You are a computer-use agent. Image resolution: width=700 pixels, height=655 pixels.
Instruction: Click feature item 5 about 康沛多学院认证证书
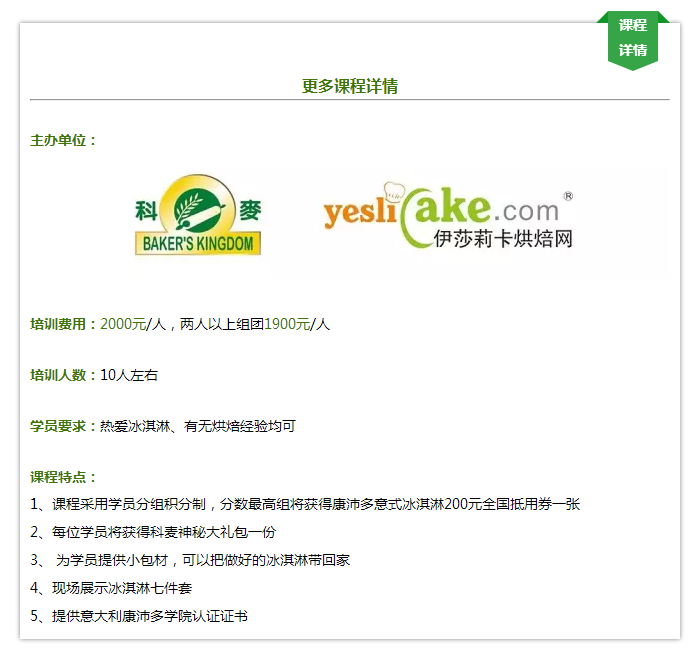(x=139, y=616)
